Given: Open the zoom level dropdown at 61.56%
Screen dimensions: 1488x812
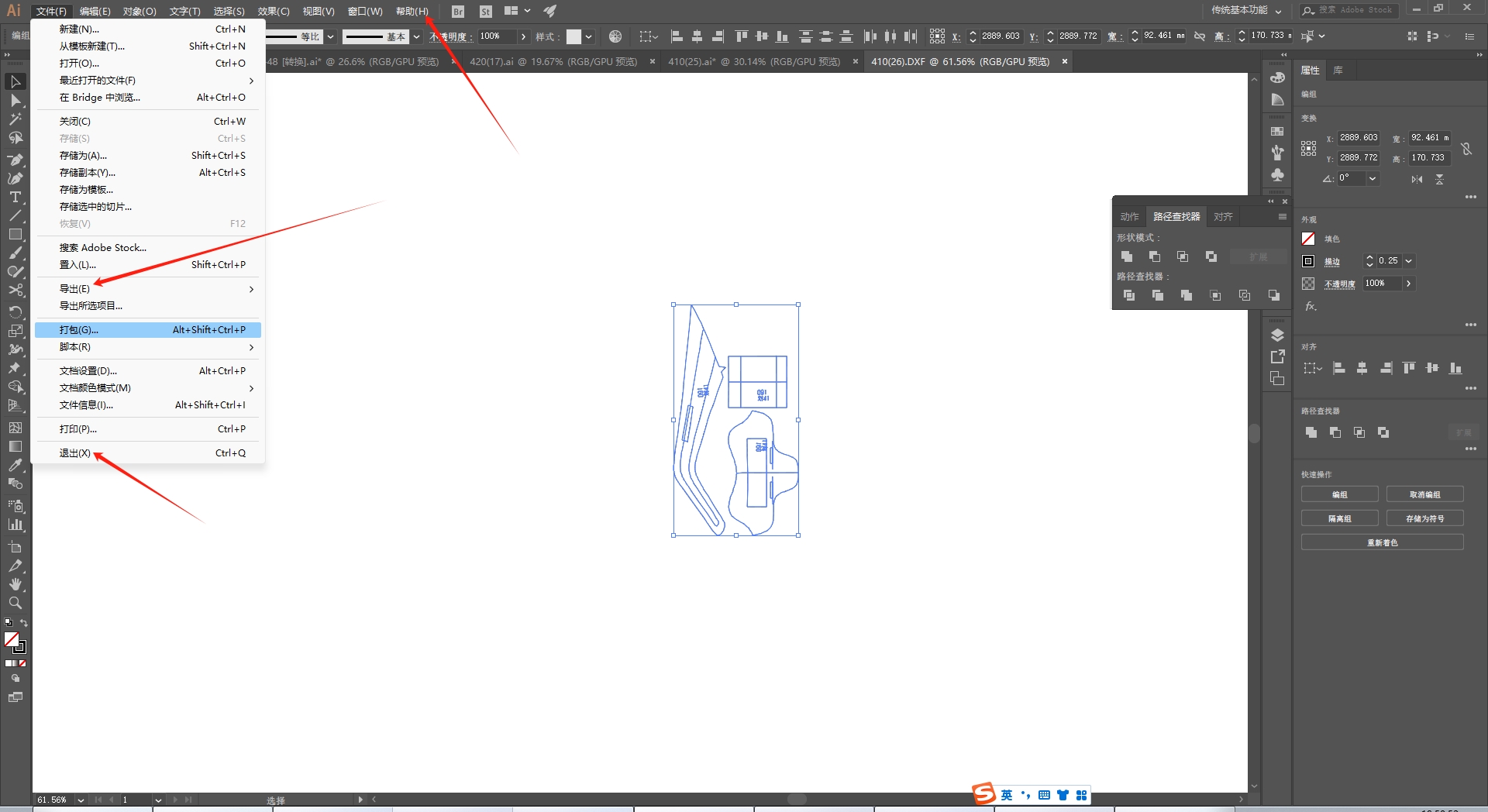Looking at the screenshot, I should pyautogui.click(x=81, y=800).
